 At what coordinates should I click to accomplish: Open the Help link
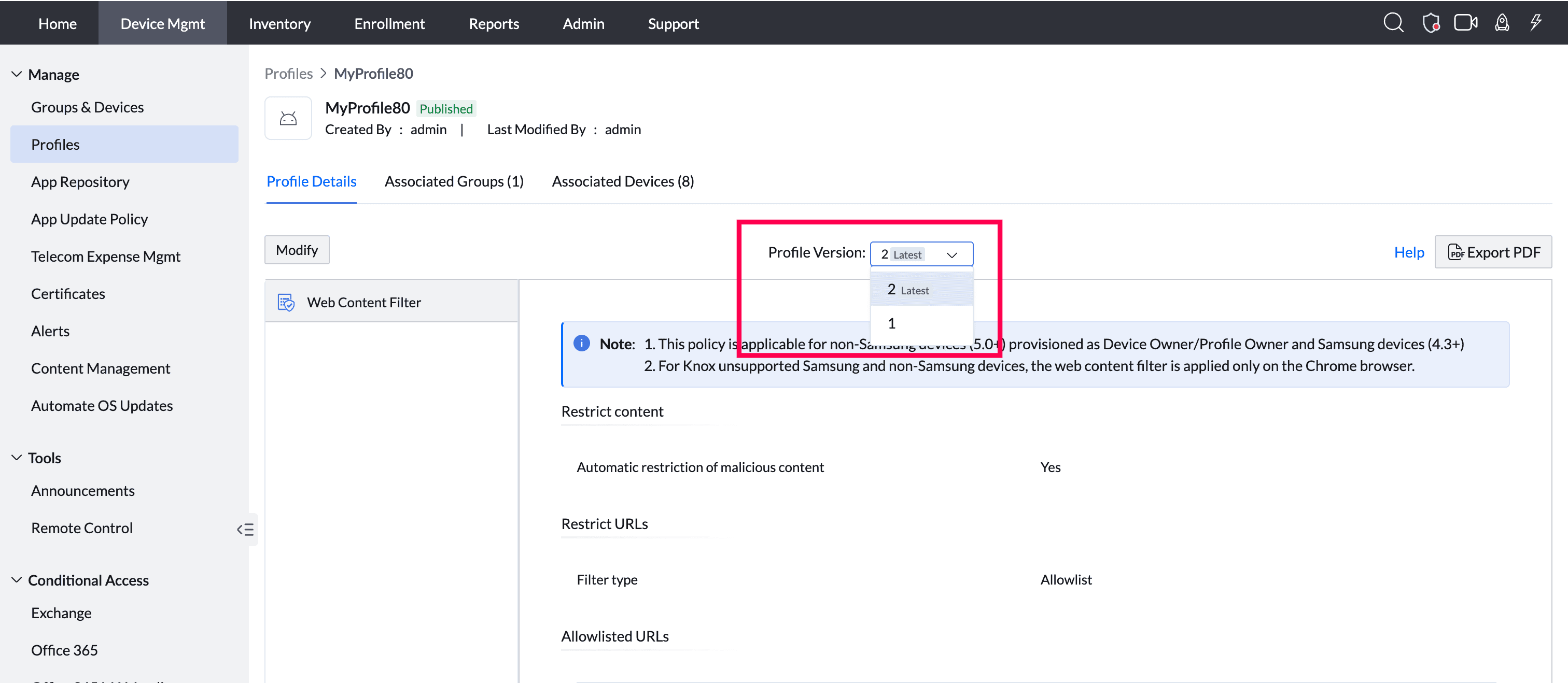click(x=1409, y=252)
